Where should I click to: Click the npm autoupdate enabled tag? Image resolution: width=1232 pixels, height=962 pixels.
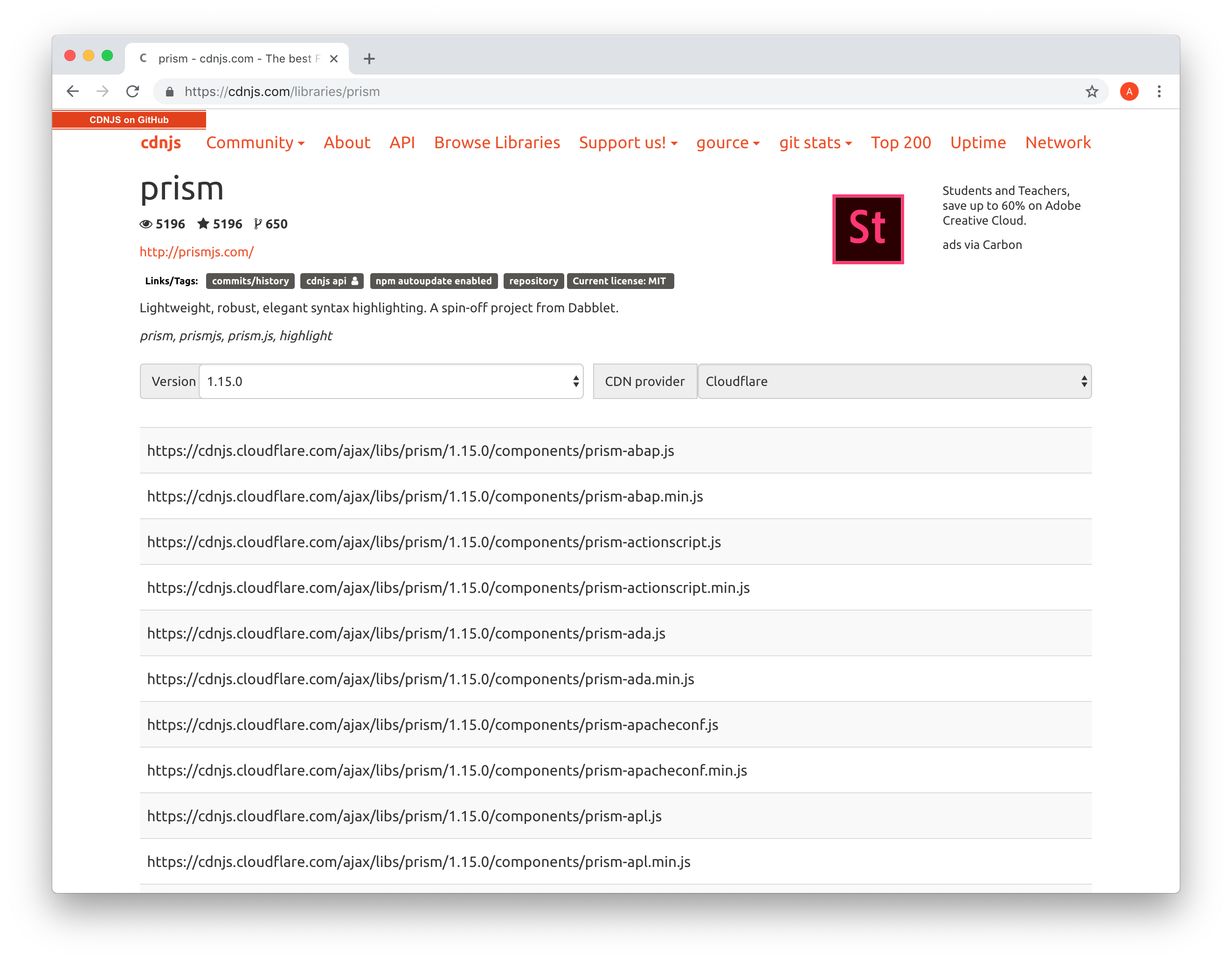coord(433,281)
